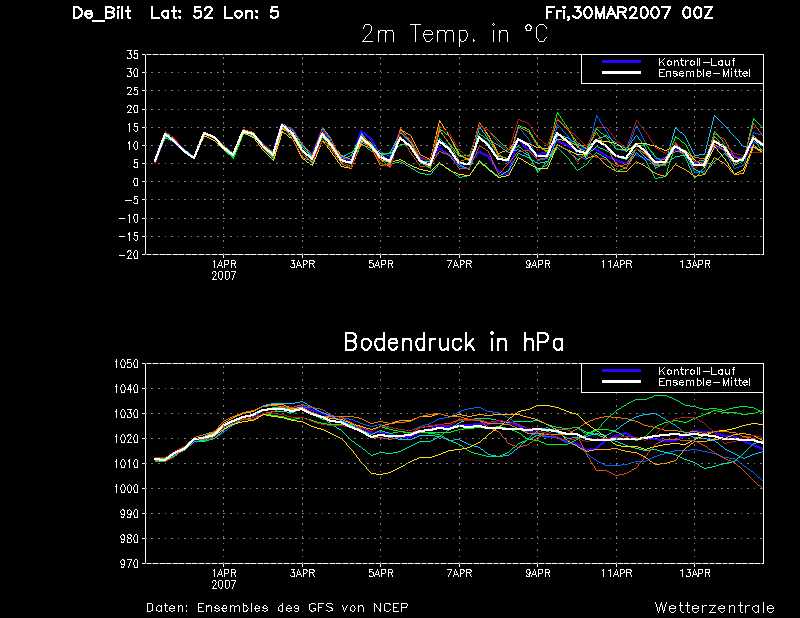Image resolution: width=800 pixels, height=618 pixels.
Task: Click the 'Bodendruck in hPa' chart title
Action: point(454,342)
